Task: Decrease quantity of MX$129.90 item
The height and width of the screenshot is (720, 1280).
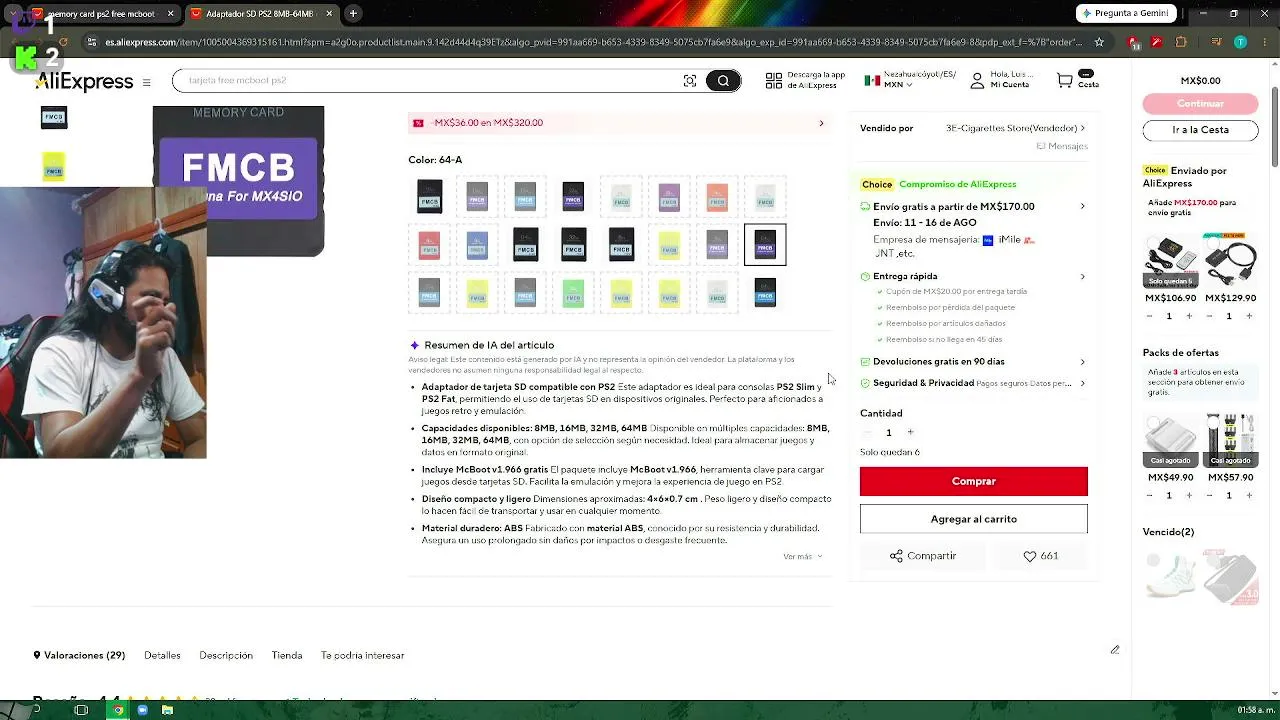Action: click(x=1209, y=316)
